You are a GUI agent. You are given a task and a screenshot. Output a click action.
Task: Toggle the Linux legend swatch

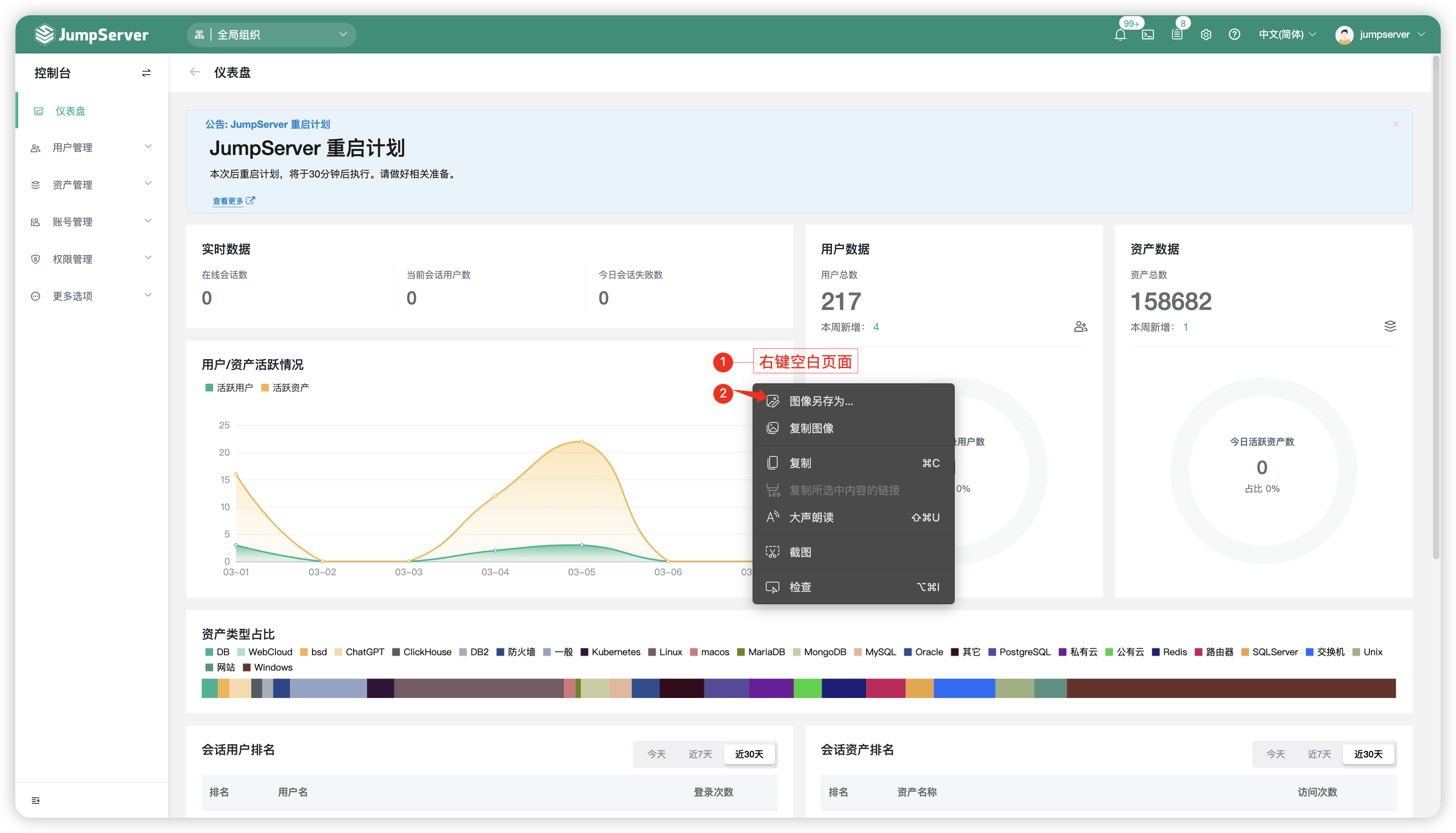(651, 652)
